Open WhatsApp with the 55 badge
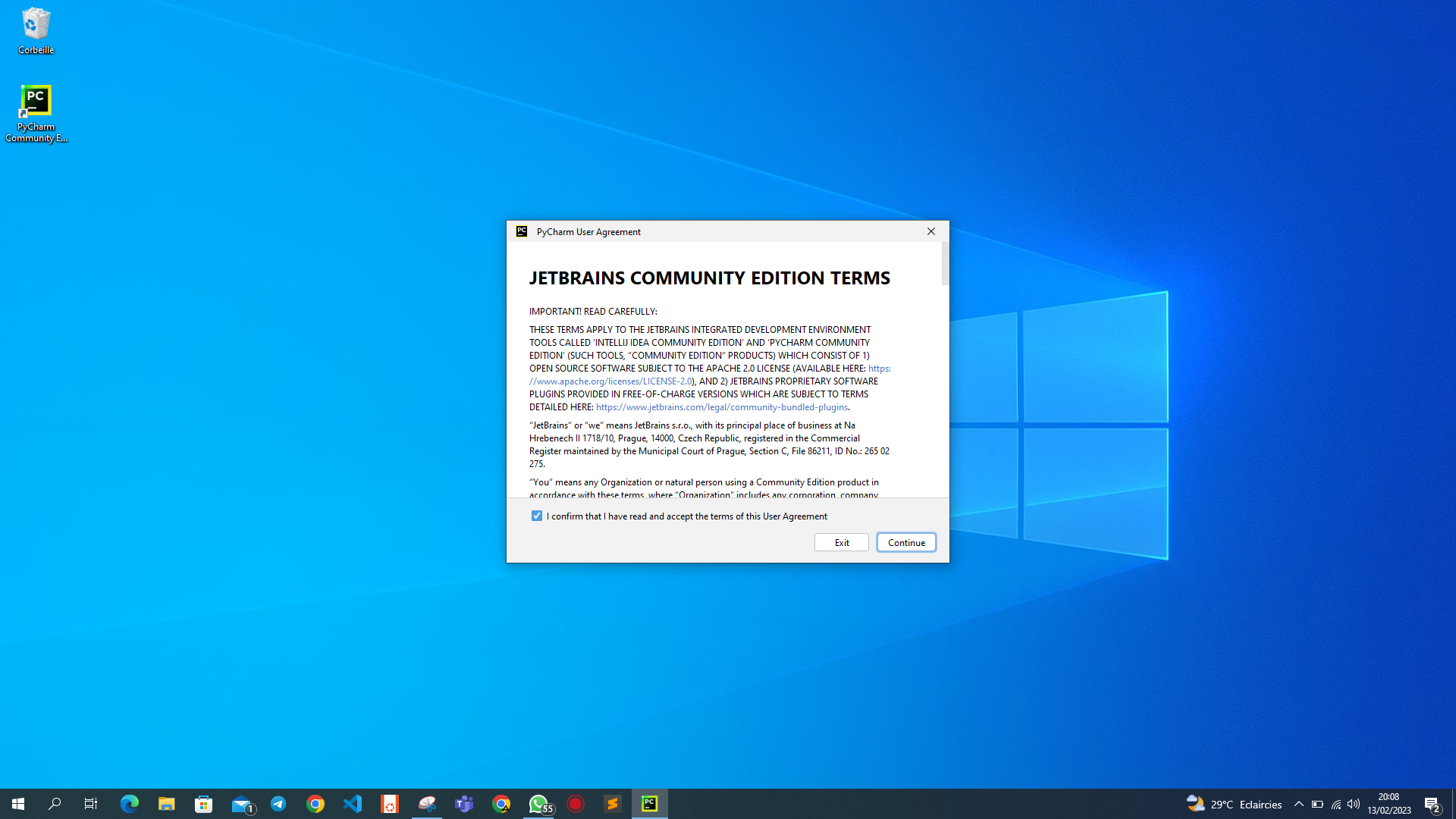The height and width of the screenshot is (819, 1456). [x=538, y=804]
